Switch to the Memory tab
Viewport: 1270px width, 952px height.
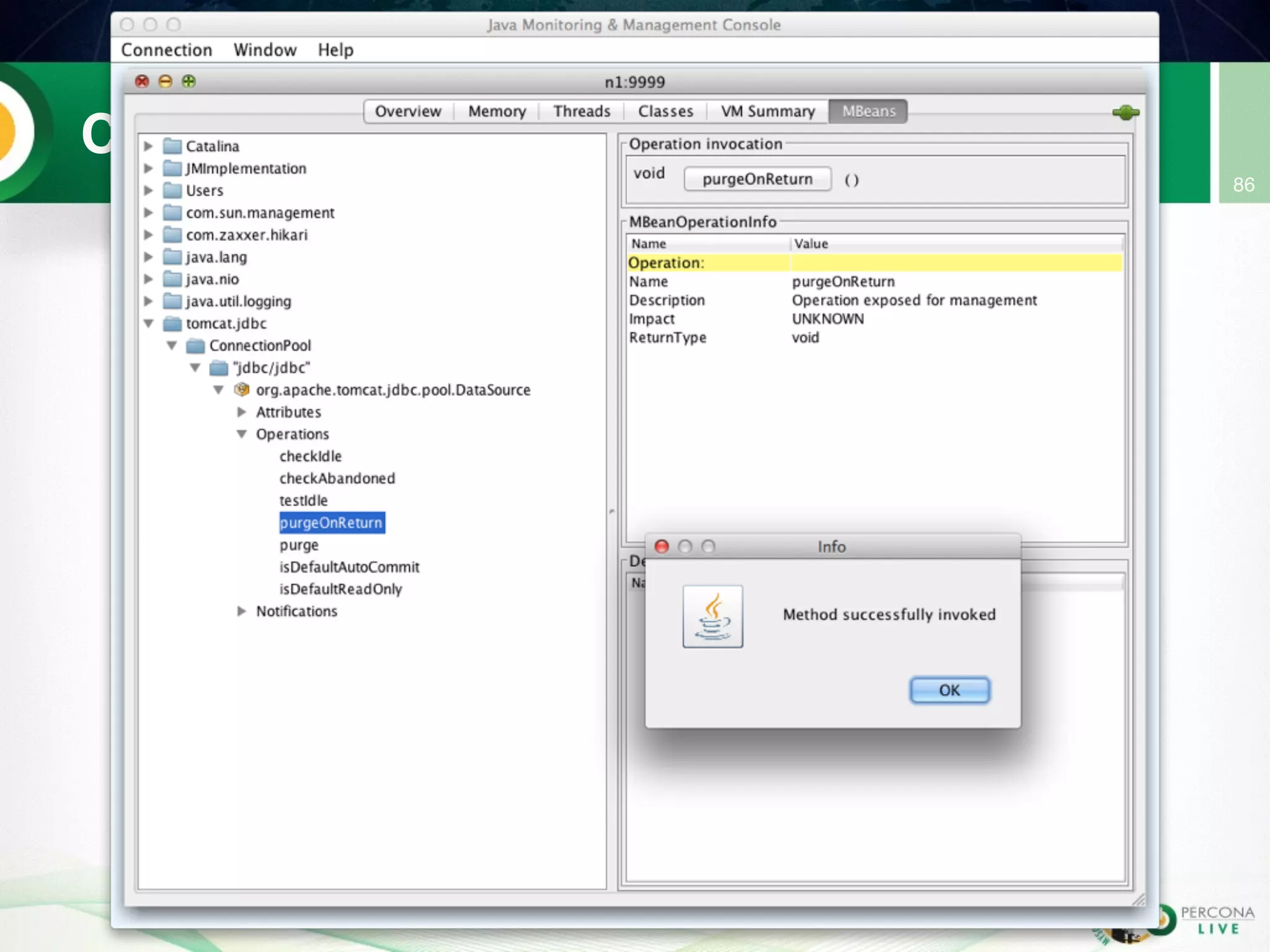click(x=497, y=112)
